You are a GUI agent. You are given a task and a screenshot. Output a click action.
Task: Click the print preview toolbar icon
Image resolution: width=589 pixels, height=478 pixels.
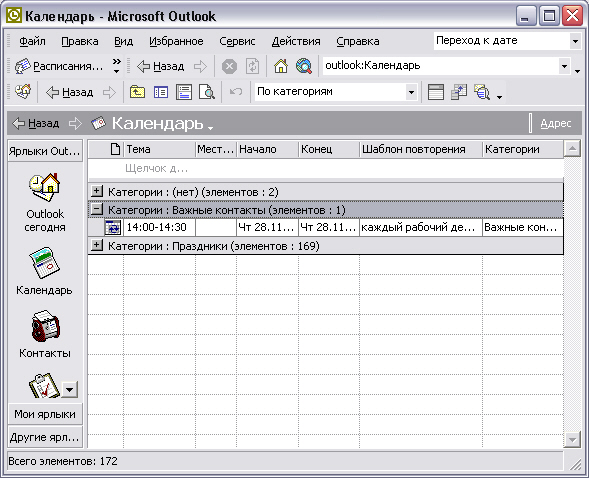207,92
